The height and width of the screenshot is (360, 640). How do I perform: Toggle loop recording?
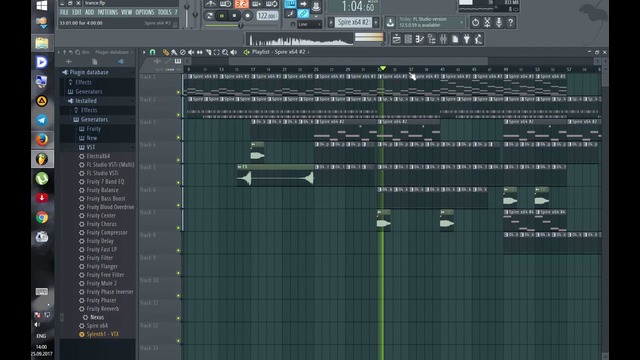click(271, 4)
